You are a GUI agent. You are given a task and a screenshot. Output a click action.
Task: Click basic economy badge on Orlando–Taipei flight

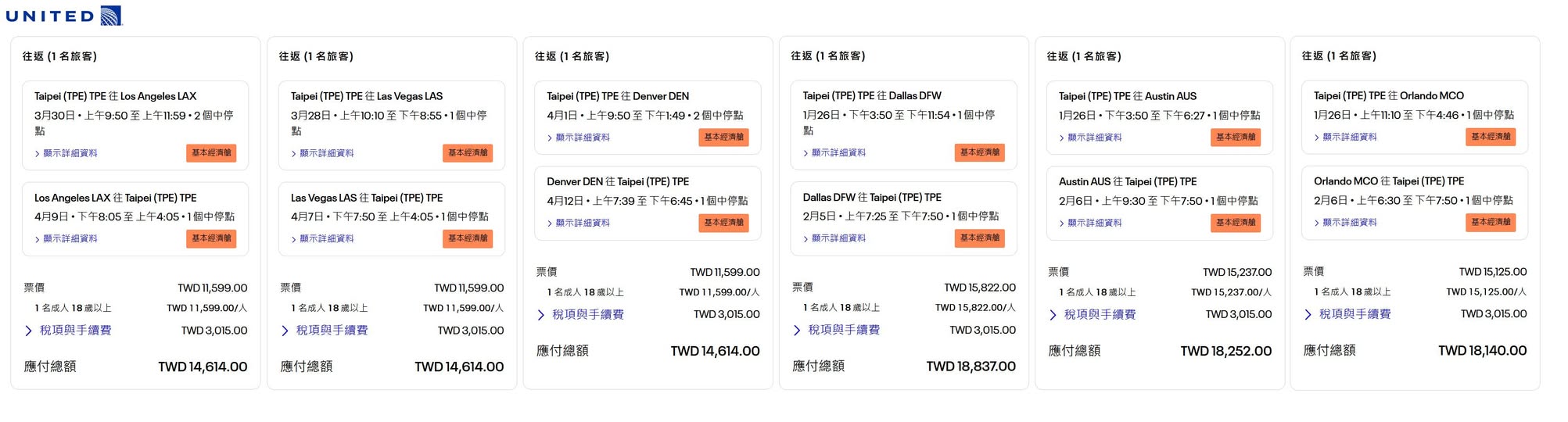[1491, 223]
